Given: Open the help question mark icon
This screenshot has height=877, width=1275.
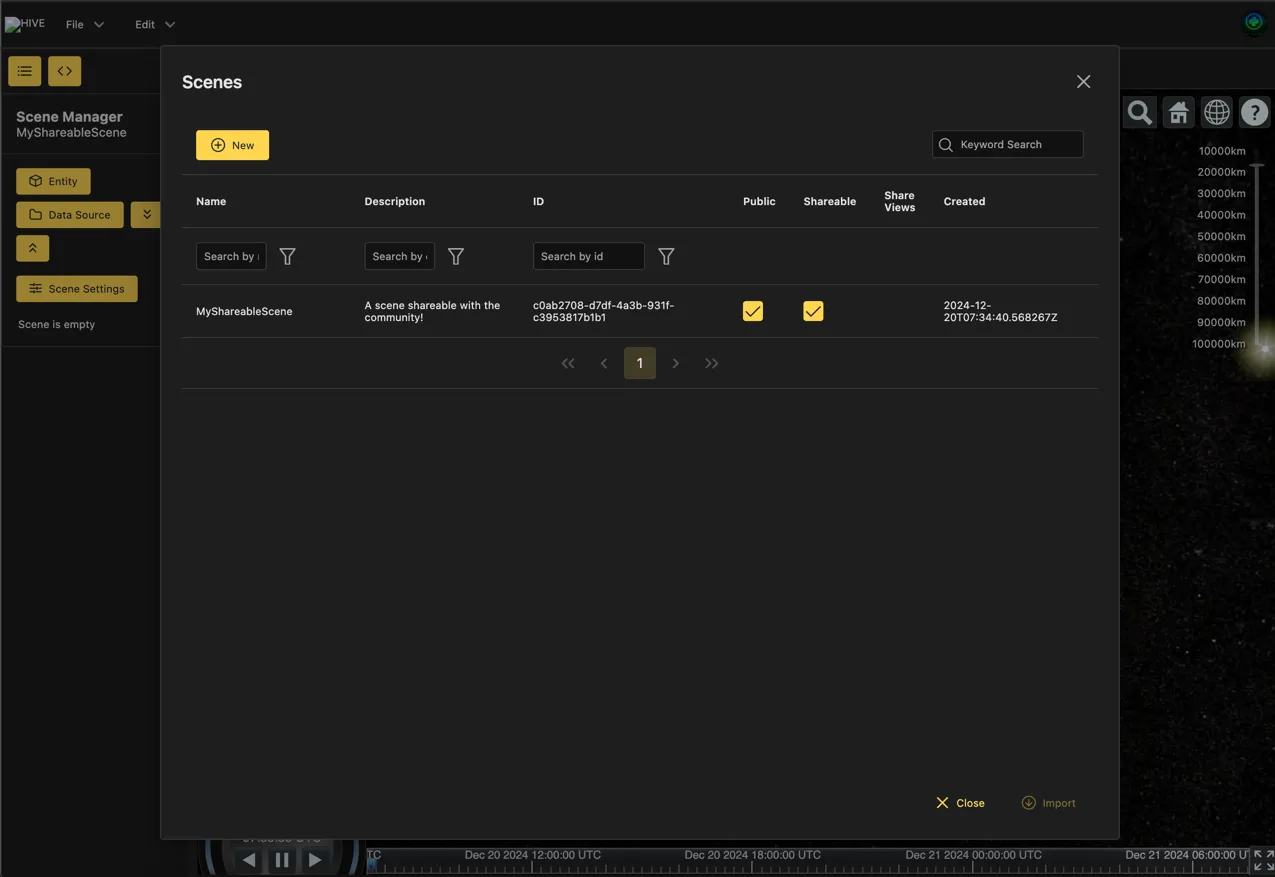Looking at the screenshot, I should [1254, 111].
